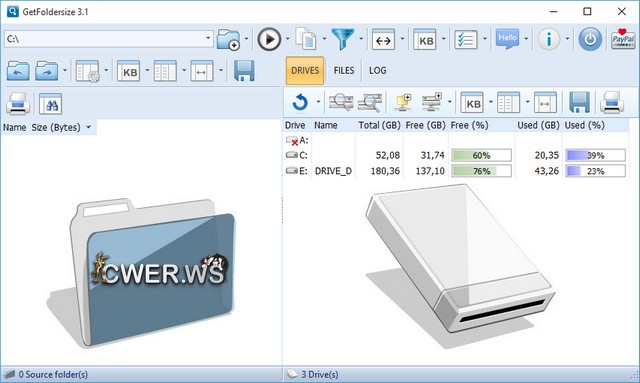The height and width of the screenshot is (383, 640).
Task: Navigate back with folder left-arrow icon
Action: point(18,71)
